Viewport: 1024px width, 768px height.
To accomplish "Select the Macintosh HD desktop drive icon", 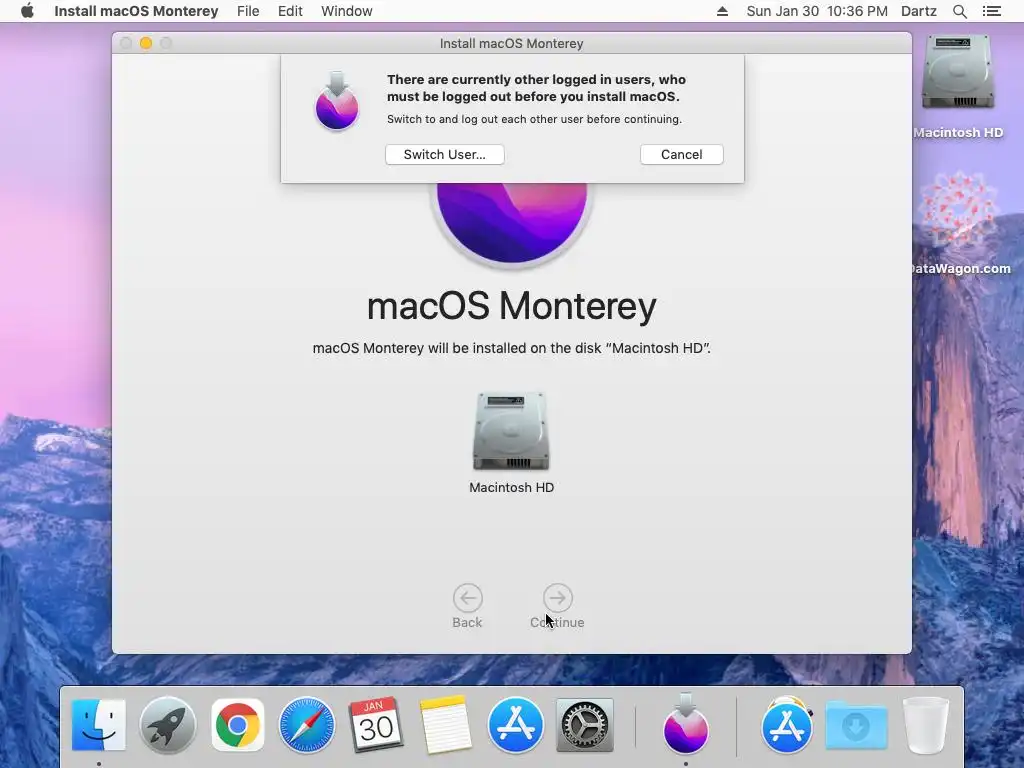I will click(x=958, y=72).
